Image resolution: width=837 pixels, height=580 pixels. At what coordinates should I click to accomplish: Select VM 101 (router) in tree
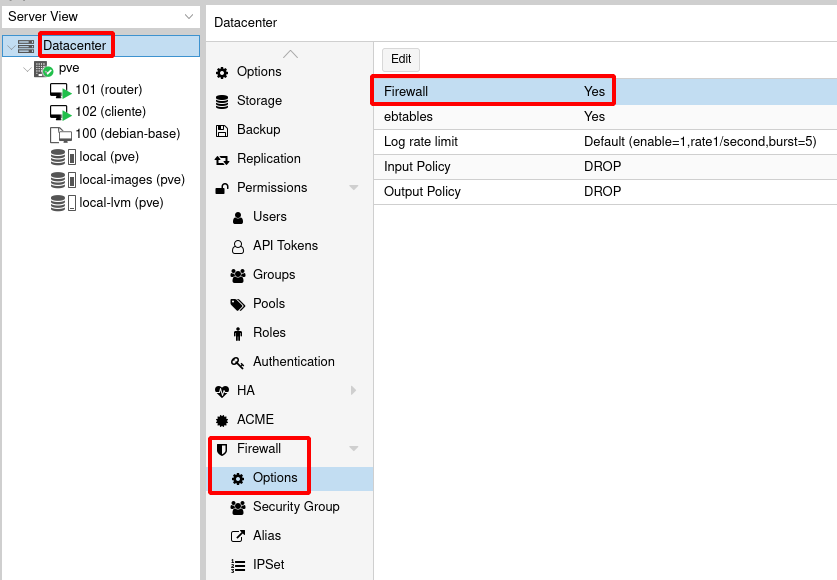[x=109, y=90]
